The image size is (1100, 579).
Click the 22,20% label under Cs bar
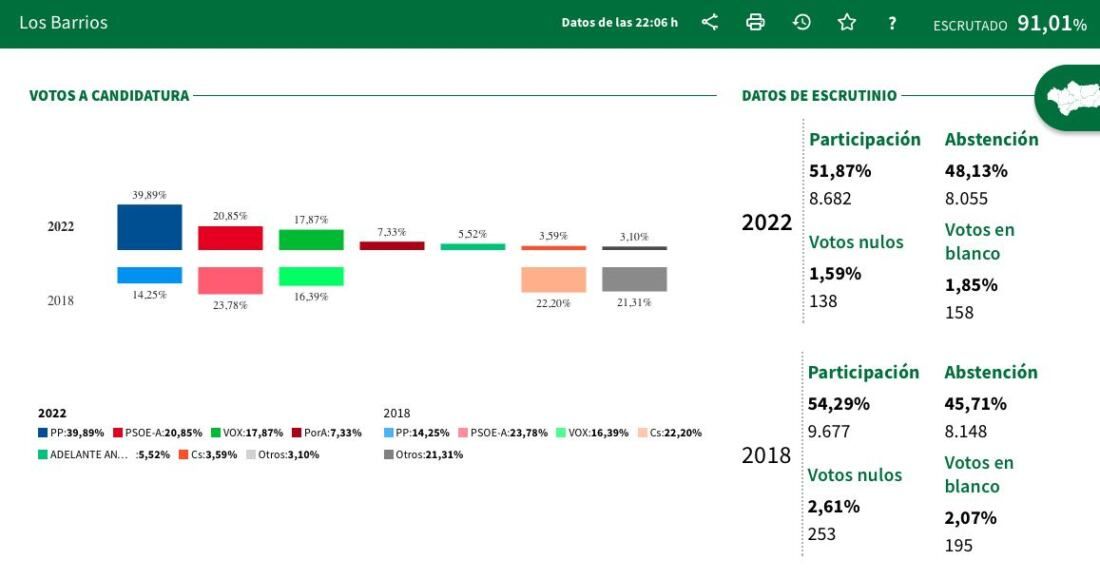pos(553,303)
